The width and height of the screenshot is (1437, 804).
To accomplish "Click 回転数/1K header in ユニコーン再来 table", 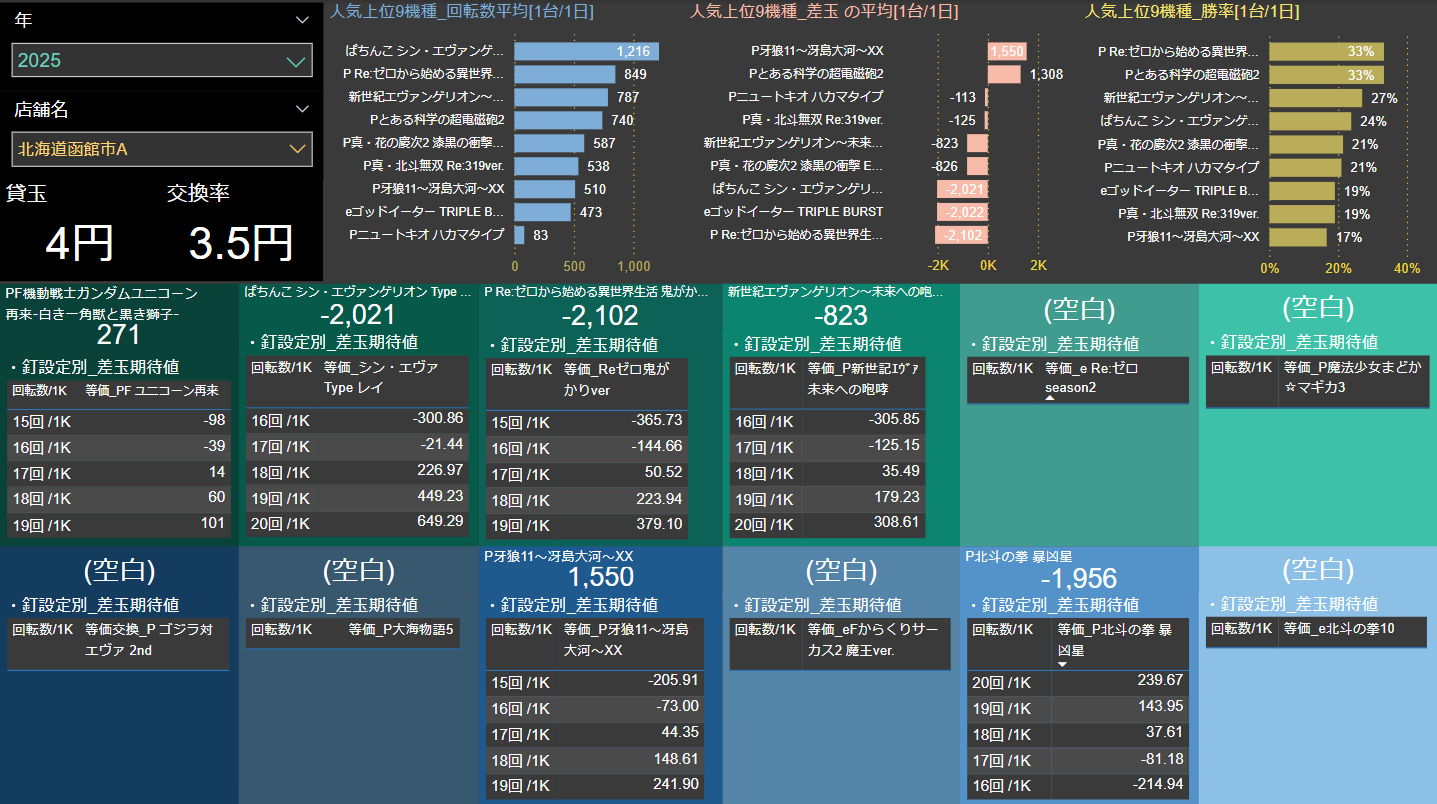I will click(x=41, y=391).
